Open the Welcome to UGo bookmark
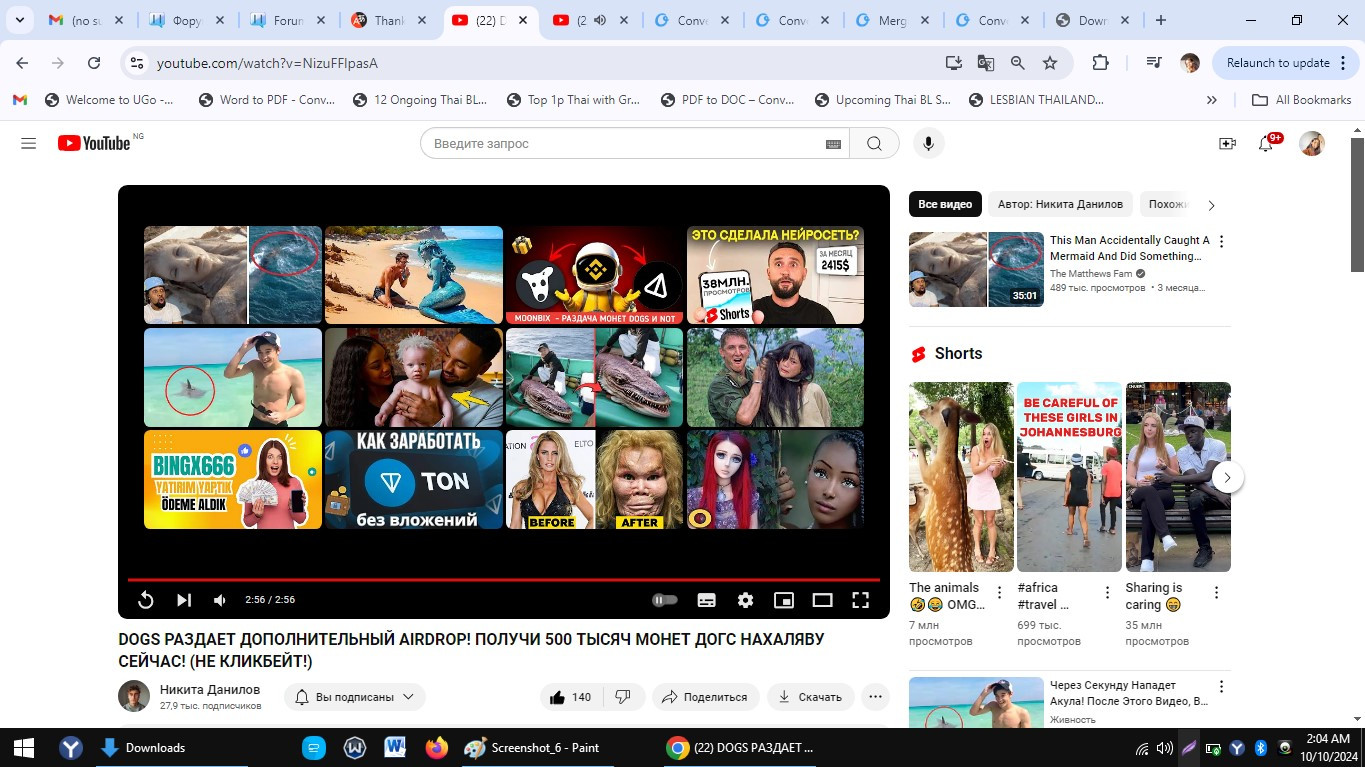This screenshot has width=1365, height=767. click(109, 99)
